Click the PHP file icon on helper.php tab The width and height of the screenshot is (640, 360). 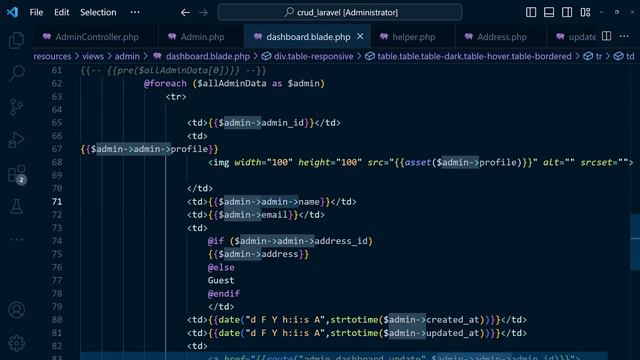tap(384, 36)
